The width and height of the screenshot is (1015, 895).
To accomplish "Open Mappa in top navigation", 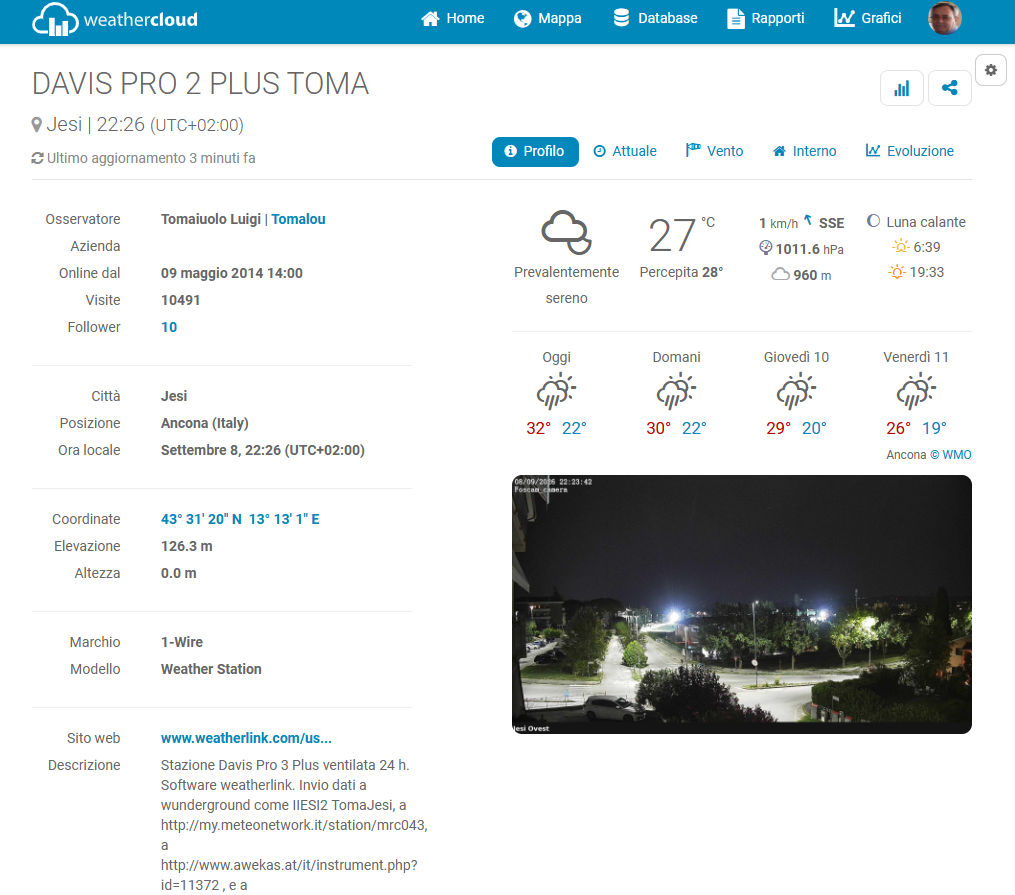I will pyautogui.click(x=548, y=18).
